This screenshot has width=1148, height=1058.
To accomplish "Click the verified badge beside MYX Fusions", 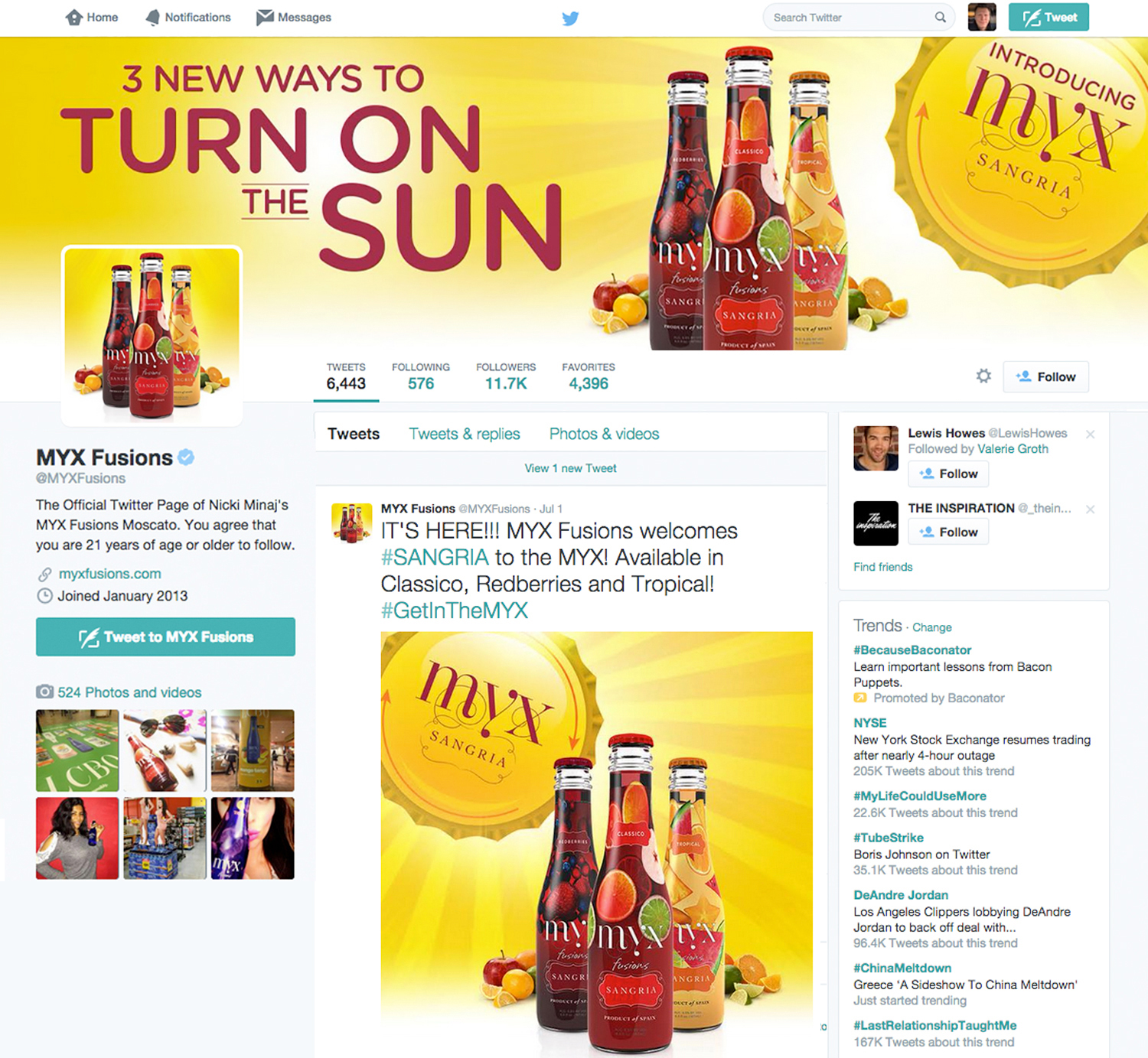I will (186, 457).
